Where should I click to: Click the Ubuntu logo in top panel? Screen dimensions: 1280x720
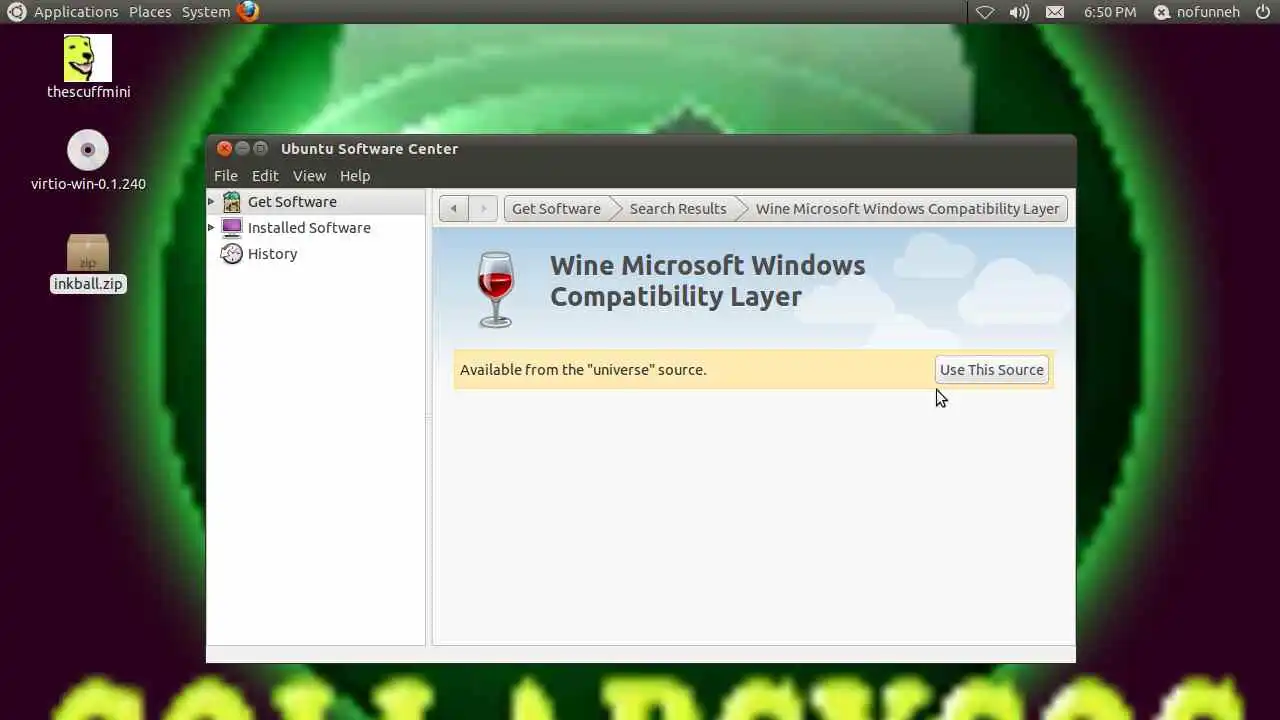17,12
